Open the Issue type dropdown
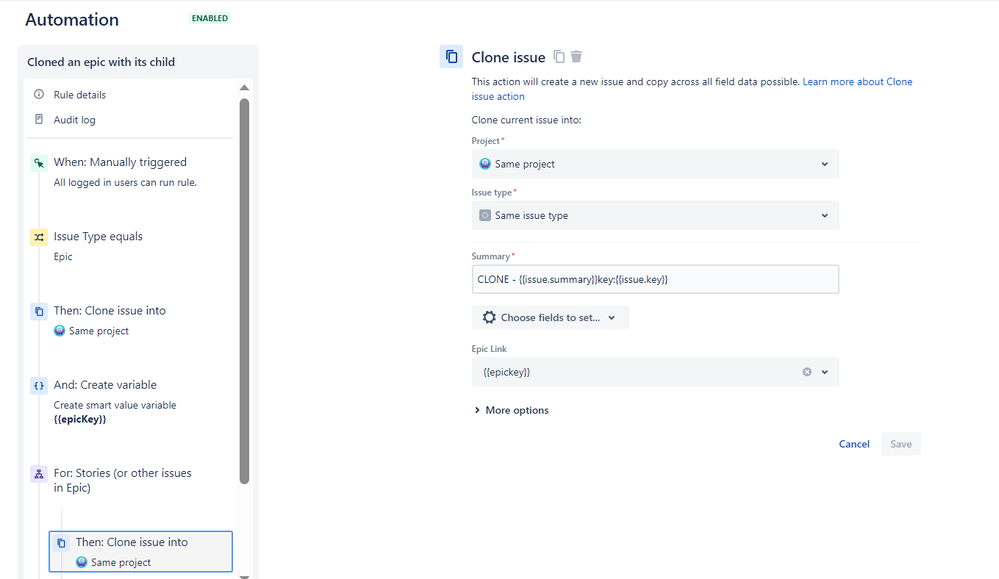 655,215
